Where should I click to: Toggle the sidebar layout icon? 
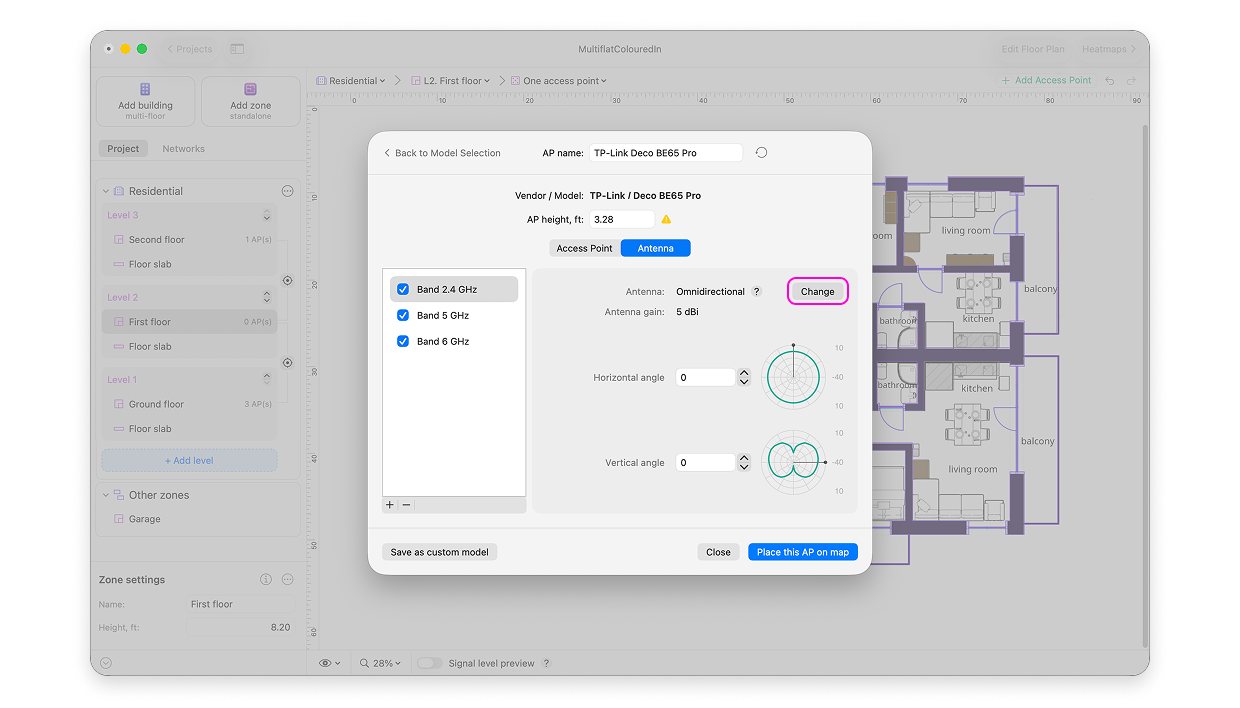coord(237,49)
